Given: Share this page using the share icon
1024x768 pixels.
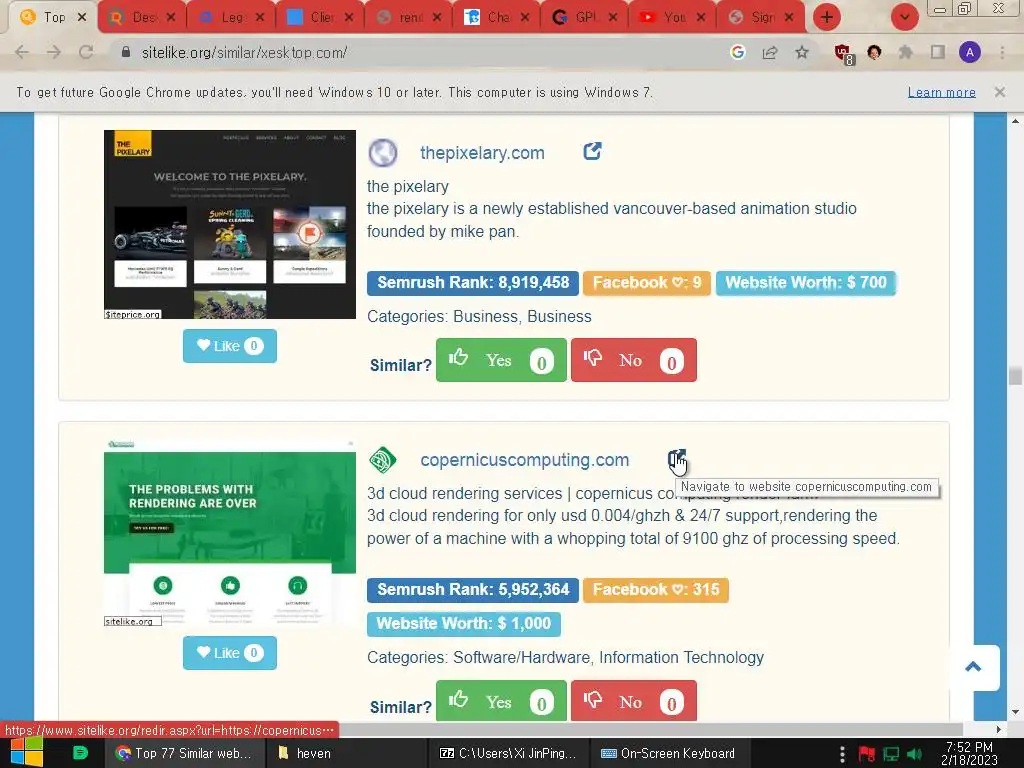Looking at the screenshot, I should pos(770,52).
